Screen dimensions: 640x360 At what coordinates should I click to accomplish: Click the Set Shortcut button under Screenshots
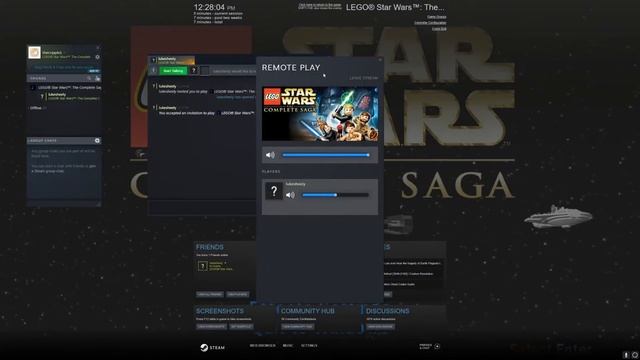coord(241,327)
